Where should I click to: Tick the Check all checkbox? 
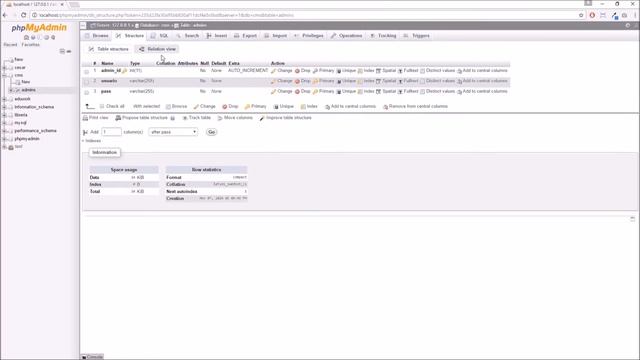(x=102, y=107)
